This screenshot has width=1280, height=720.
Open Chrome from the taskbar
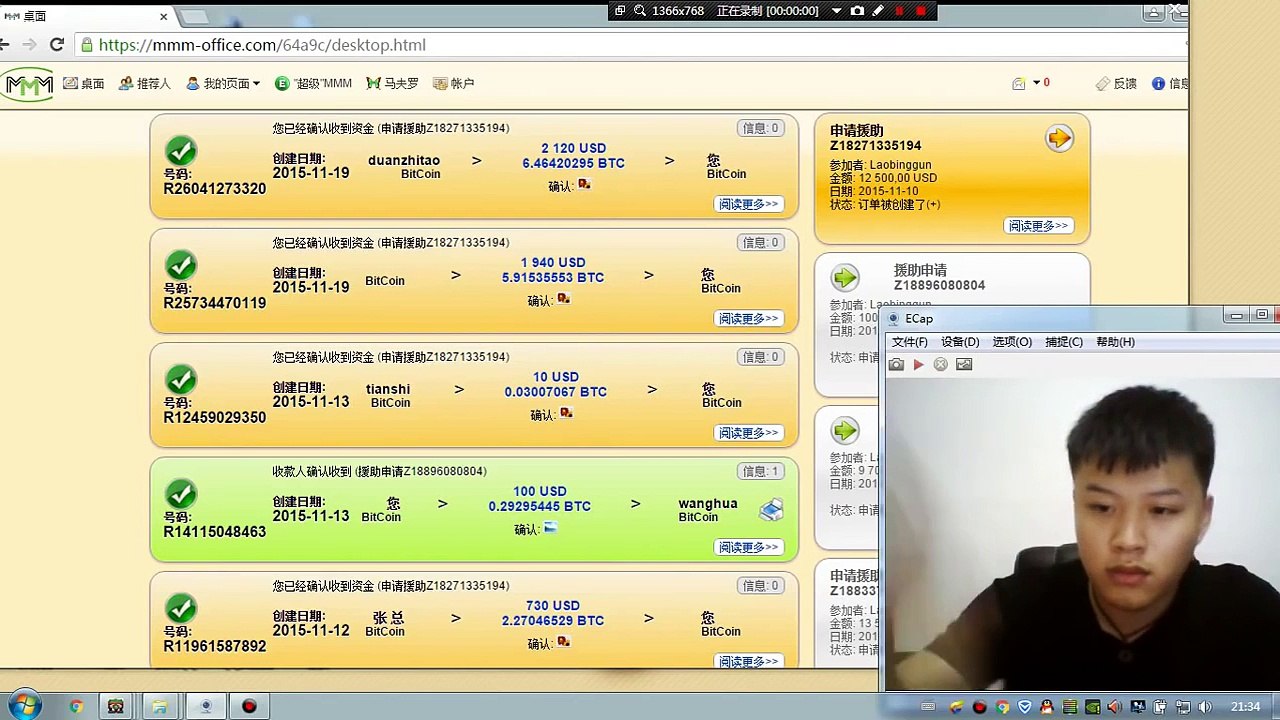coord(75,707)
